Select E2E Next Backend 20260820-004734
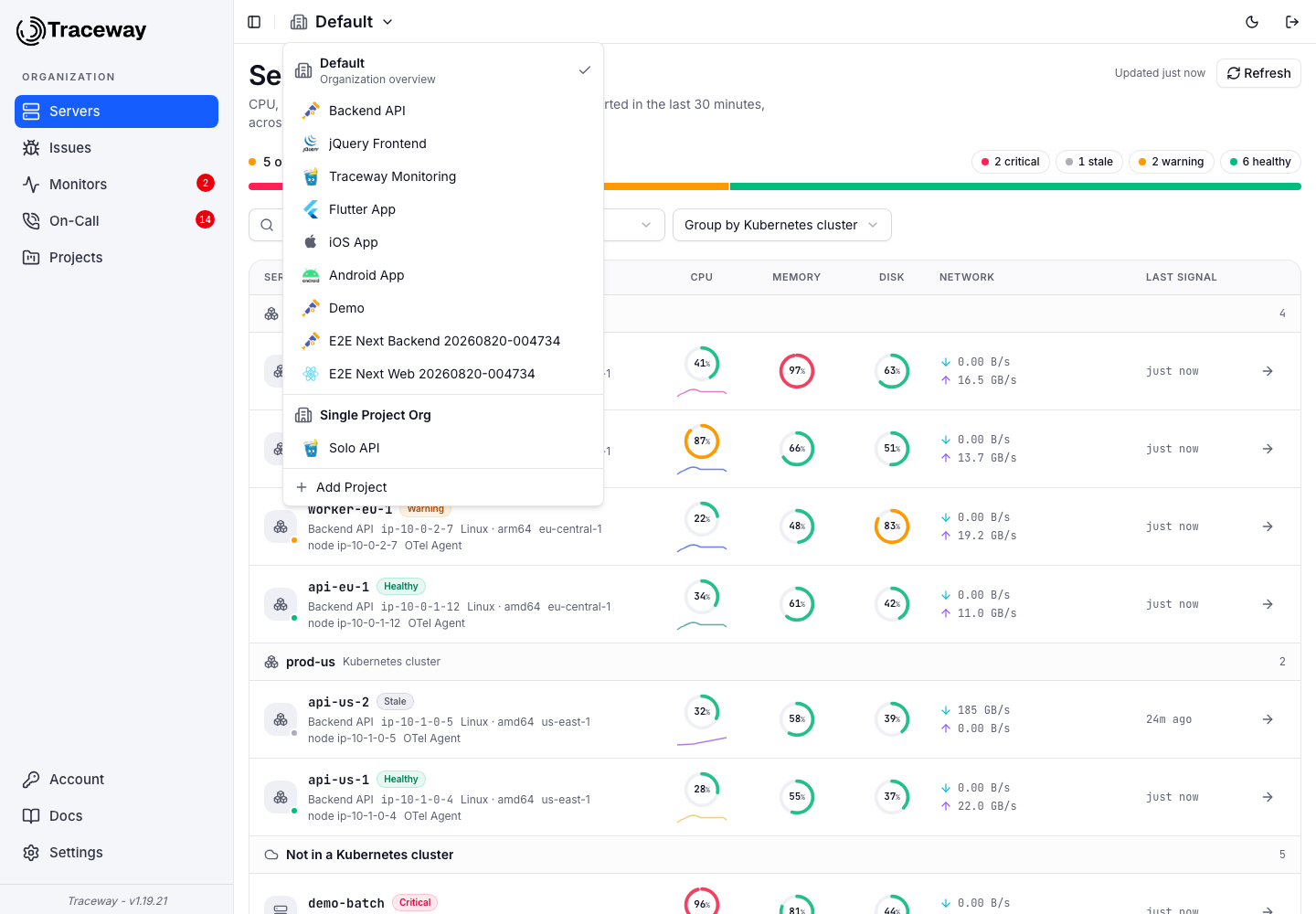Image resolution: width=1316 pixels, height=914 pixels. point(443,341)
